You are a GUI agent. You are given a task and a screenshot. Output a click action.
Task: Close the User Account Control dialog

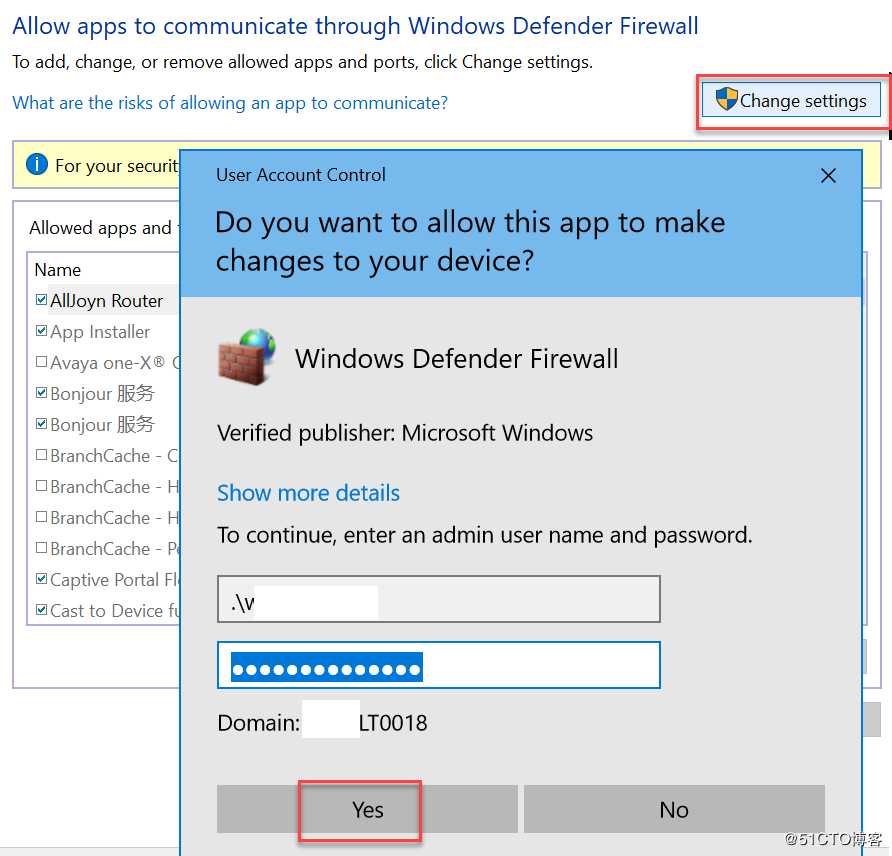point(828,176)
